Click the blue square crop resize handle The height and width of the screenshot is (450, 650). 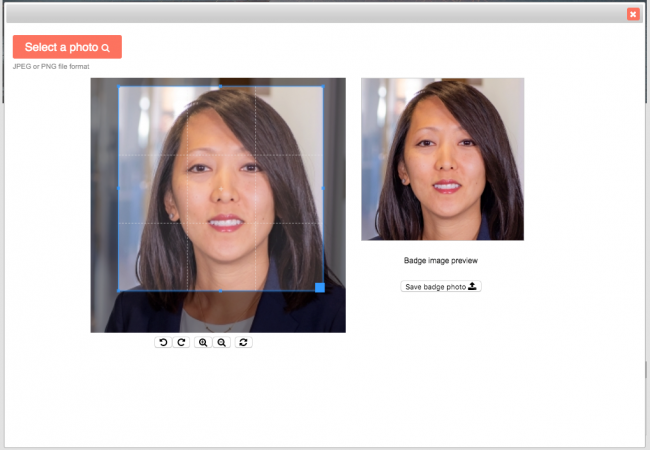click(320, 288)
